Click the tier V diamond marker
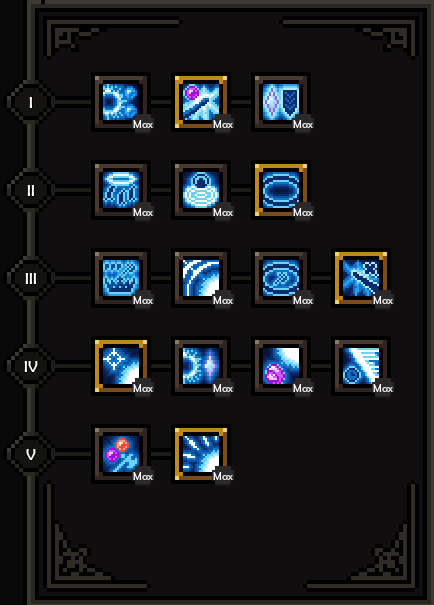Screen dimensions: 434x605 pos(31,454)
